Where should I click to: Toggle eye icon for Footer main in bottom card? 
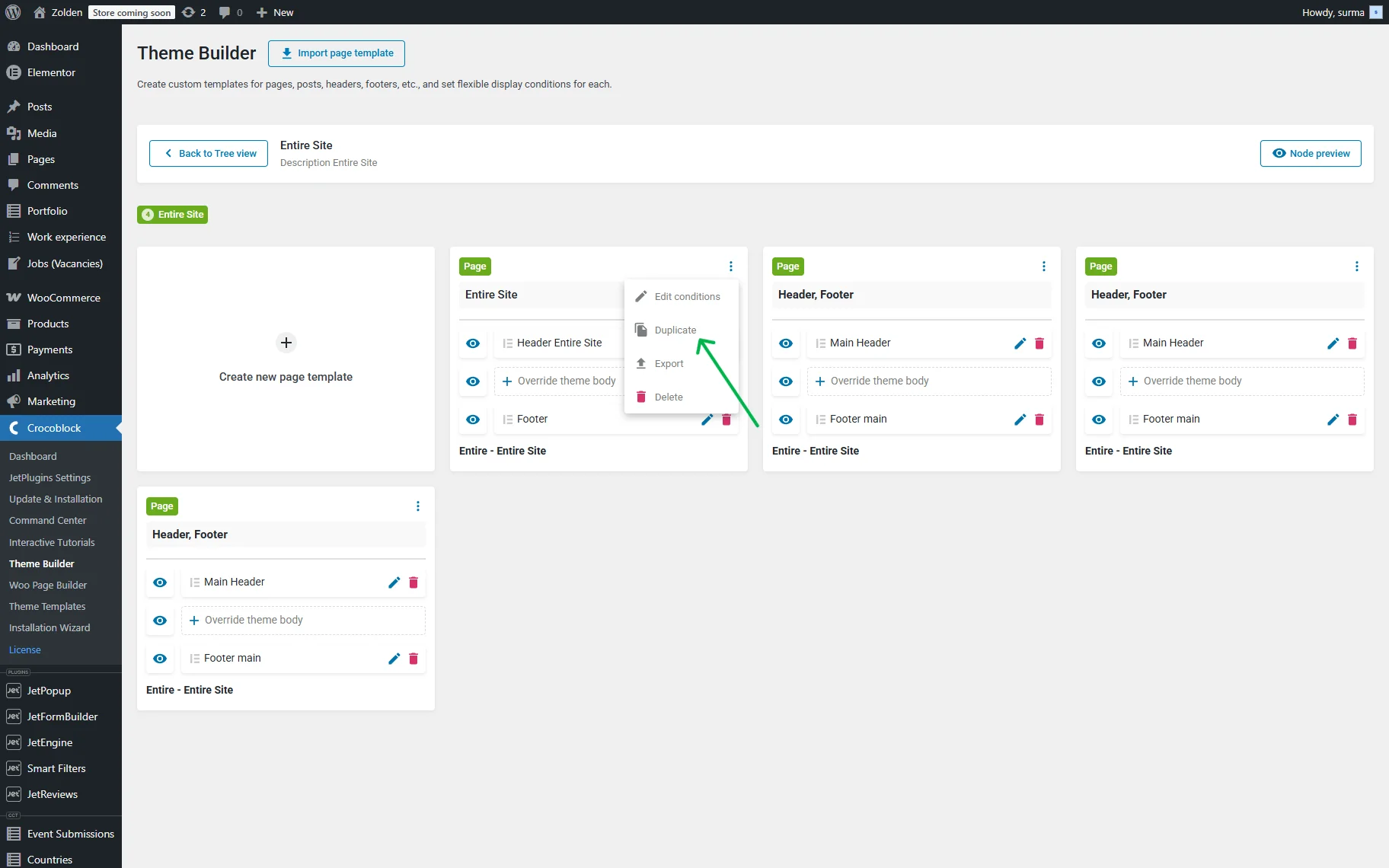160,659
